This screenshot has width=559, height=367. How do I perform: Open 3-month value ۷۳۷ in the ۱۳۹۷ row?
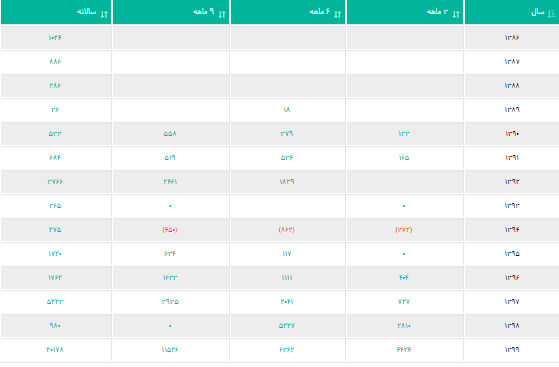(x=404, y=301)
